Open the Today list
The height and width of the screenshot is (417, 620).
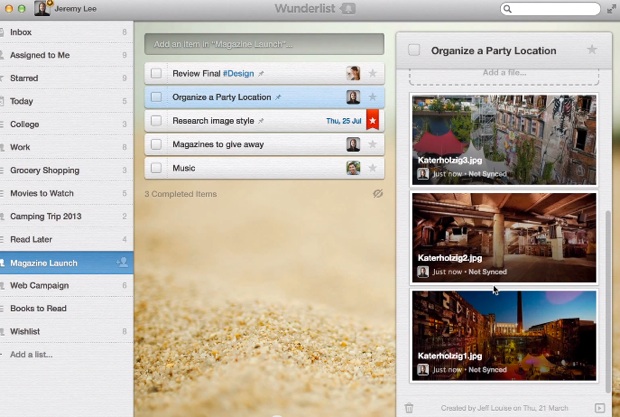[66, 101]
